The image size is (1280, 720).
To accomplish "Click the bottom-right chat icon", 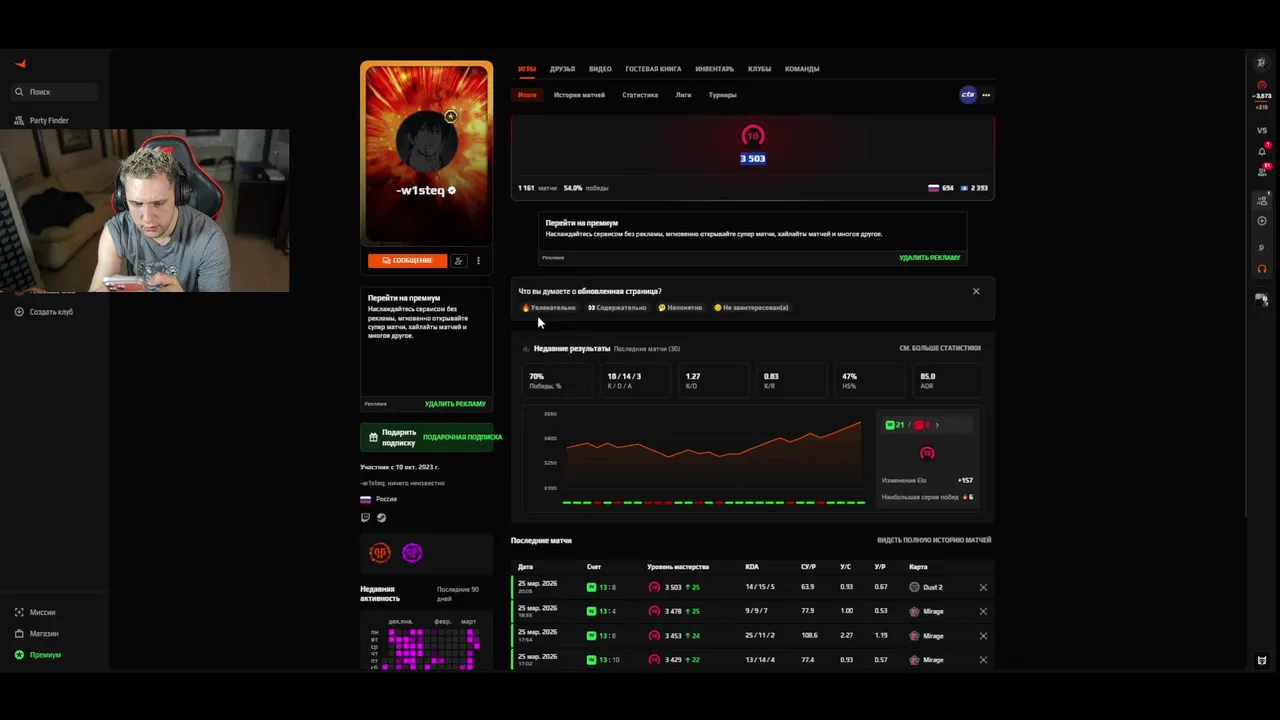I will pos(1262,661).
